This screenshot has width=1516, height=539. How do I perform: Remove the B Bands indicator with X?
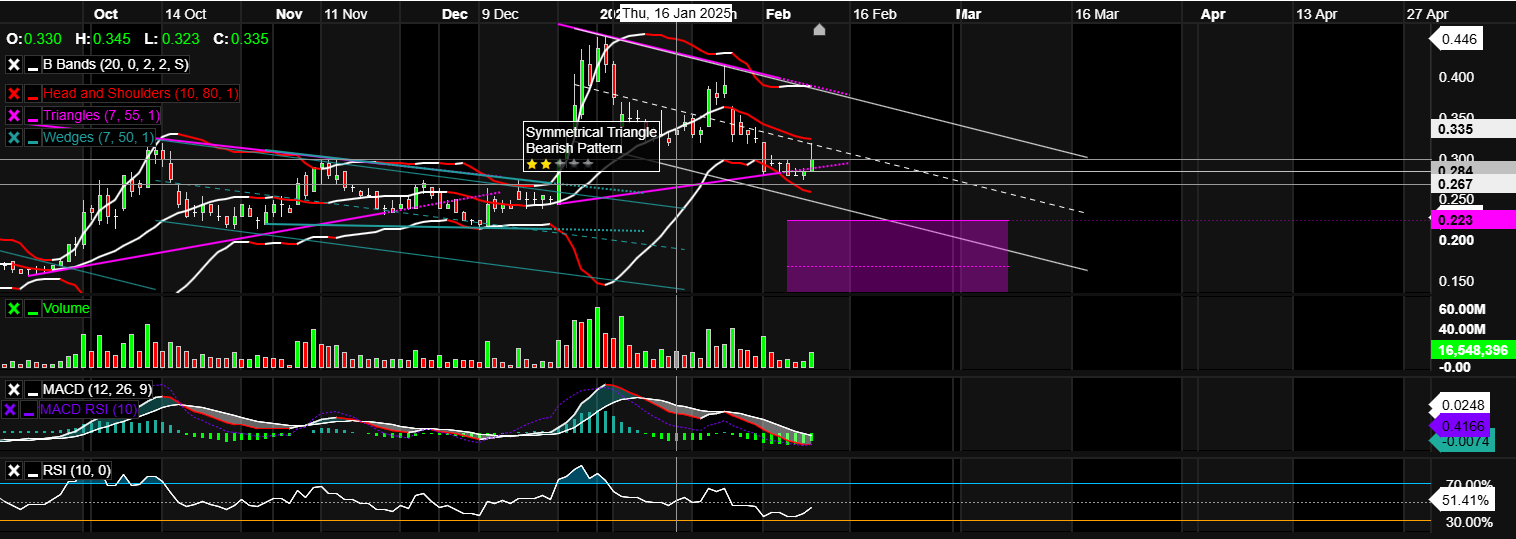14,65
